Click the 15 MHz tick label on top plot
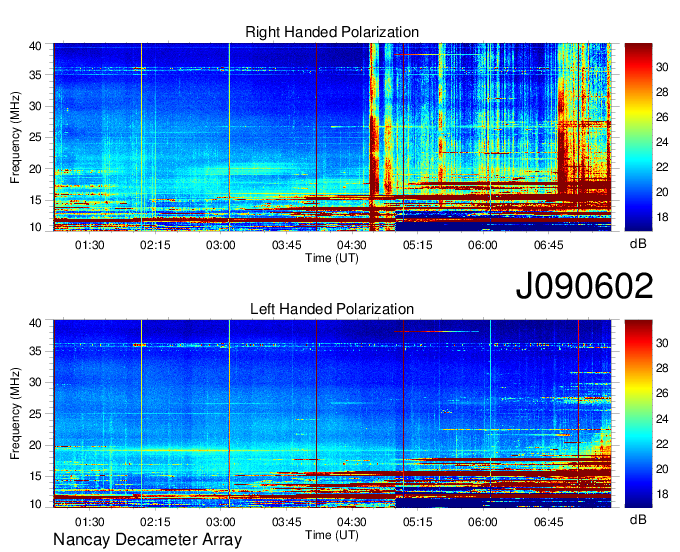This screenshot has width=680, height=552. [35, 200]
